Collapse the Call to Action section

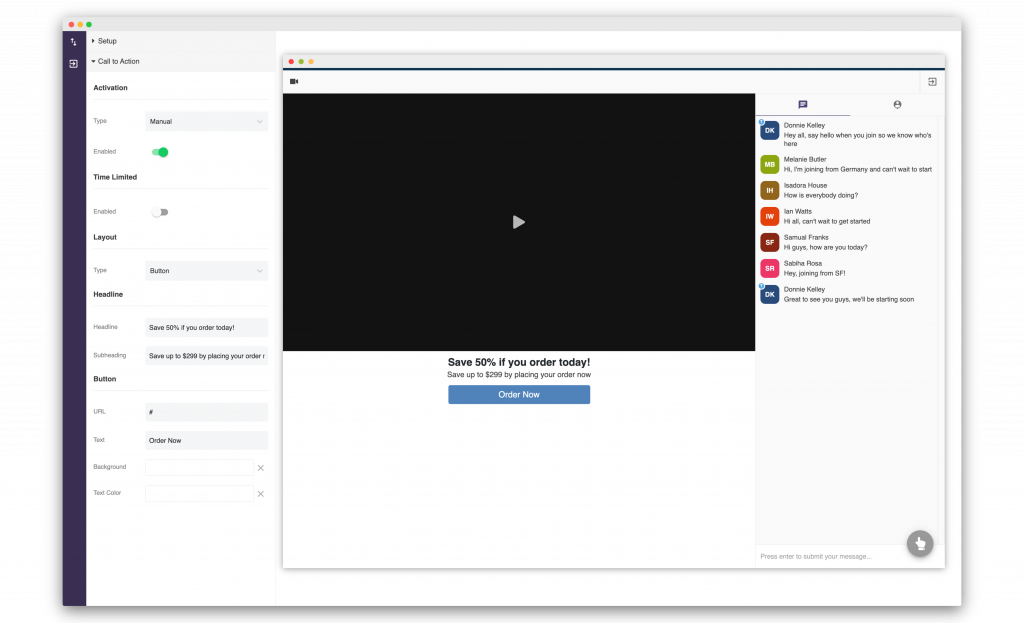118,61
